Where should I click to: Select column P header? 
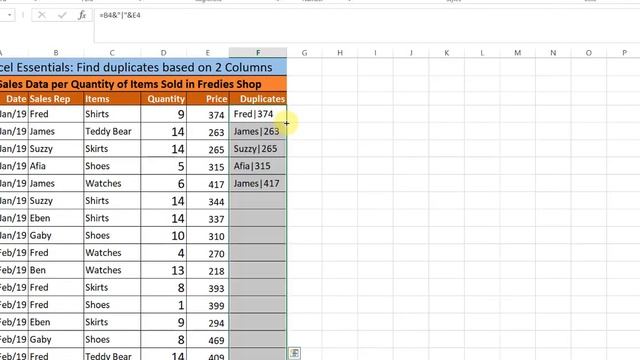[624, 53]
